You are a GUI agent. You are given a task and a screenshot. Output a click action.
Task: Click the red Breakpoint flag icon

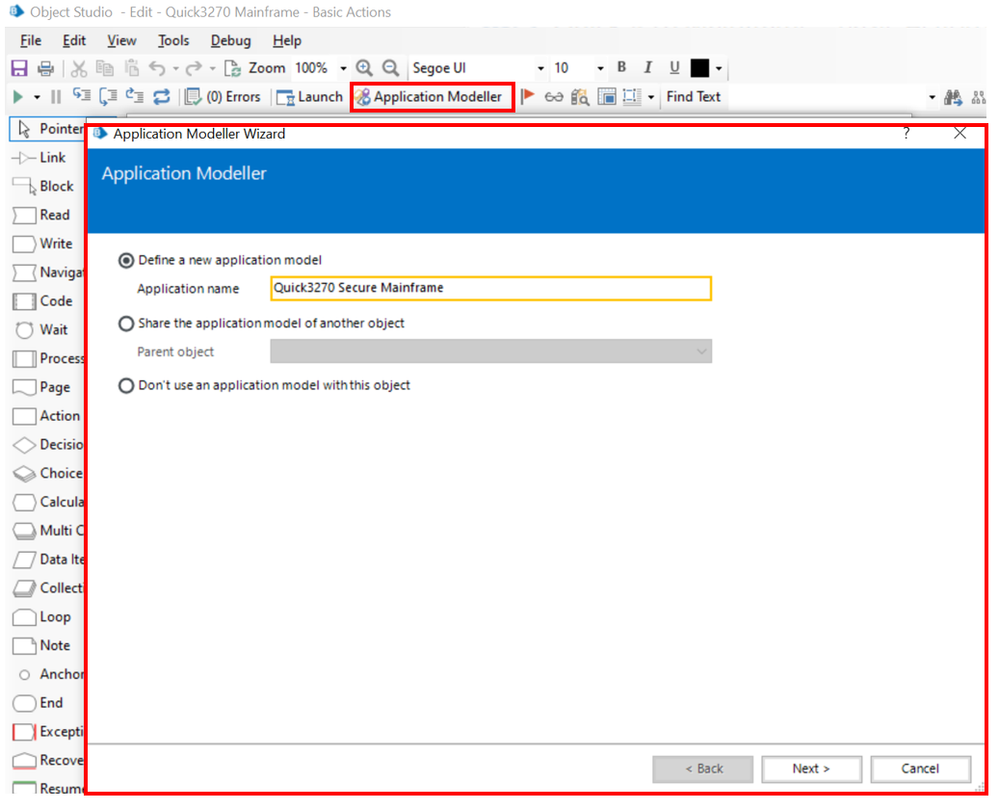528,96
